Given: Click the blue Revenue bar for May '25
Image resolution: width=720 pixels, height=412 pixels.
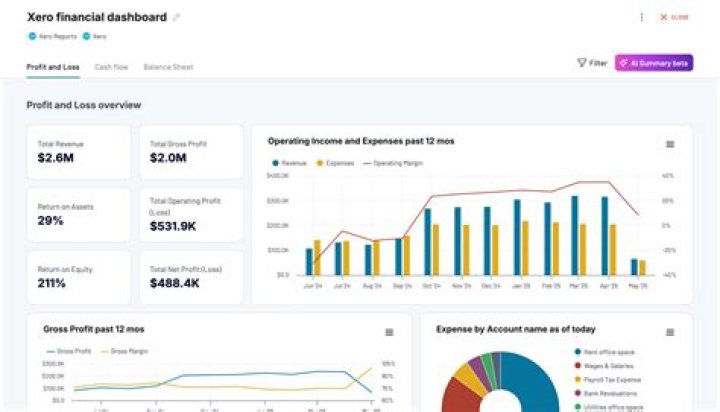Looking at the screenshot, I should pyautogui.click(x=634, y=267).
